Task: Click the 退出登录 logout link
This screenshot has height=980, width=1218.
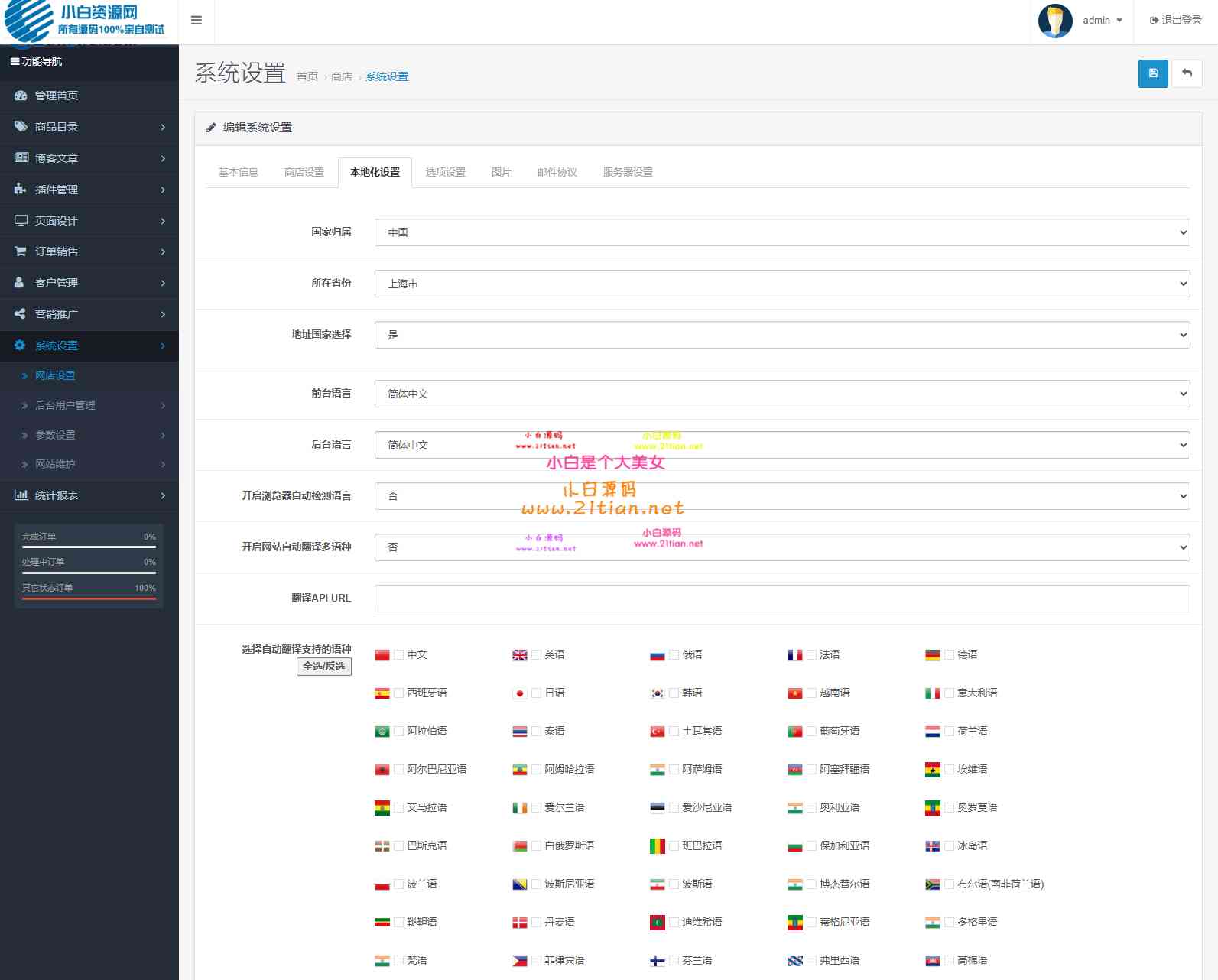Action: click(x=1176, y=21)
